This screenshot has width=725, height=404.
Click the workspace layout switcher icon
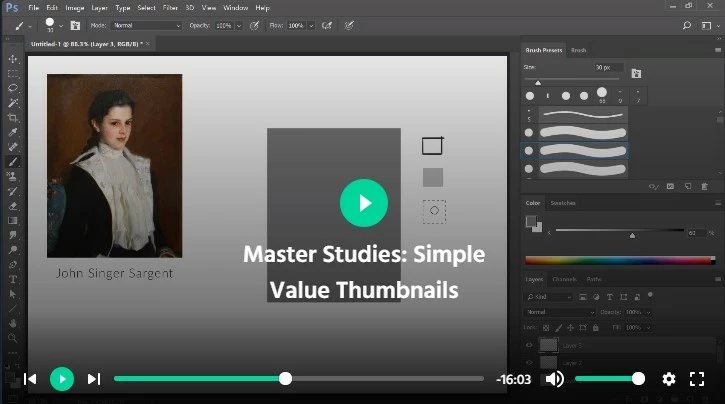(707, 25)
